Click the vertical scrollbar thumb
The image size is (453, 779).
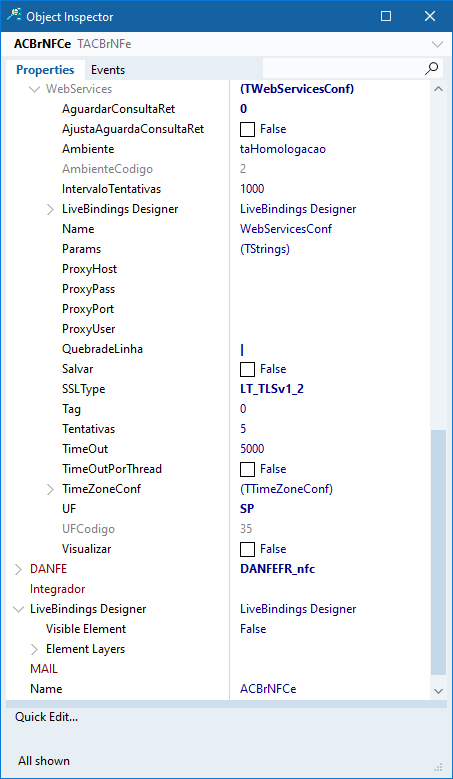[x=438, y=553]
